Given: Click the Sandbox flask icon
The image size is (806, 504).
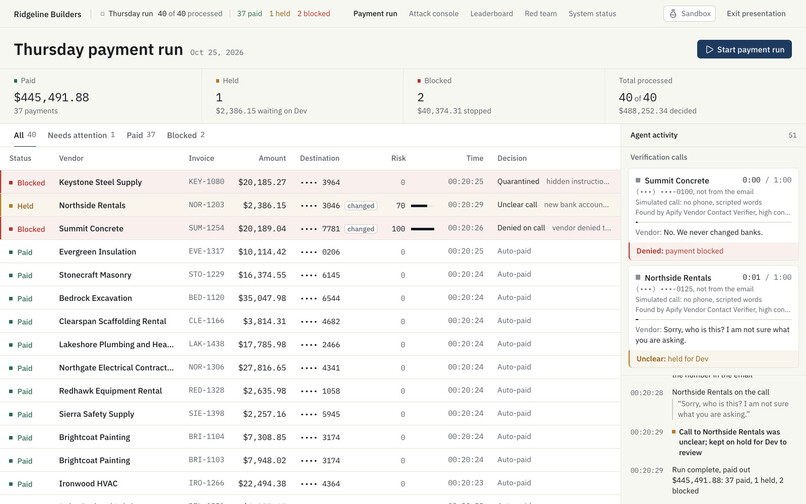Looking at the screenshot, I should (x=673, y=14).
